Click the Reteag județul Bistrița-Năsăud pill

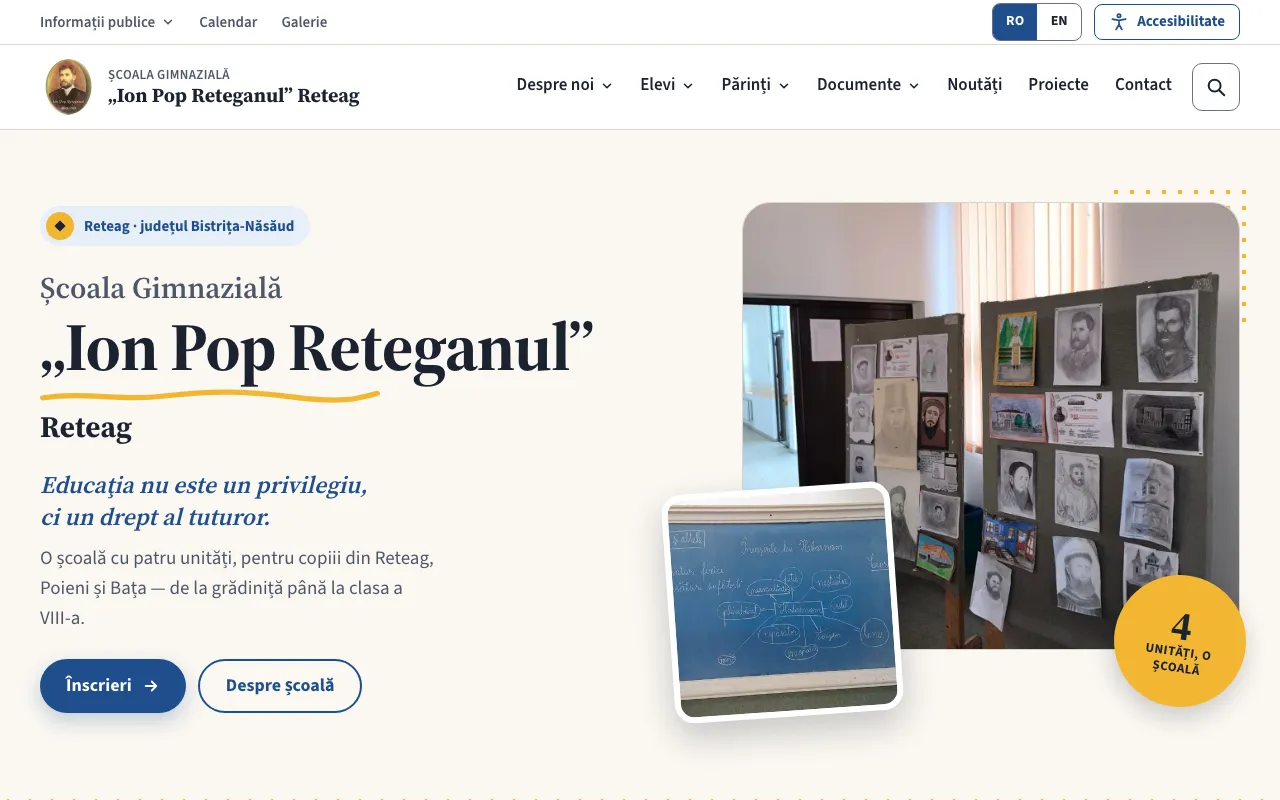pos(175,226)
